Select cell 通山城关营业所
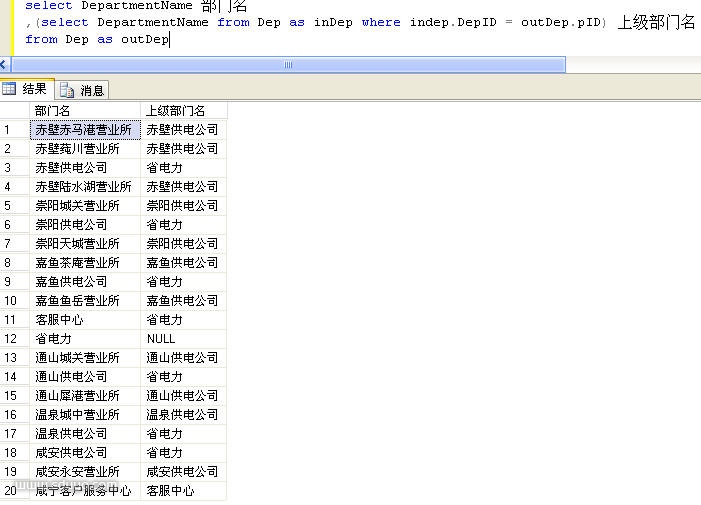Viewport: 701px width, 505px height. point(85,358)
